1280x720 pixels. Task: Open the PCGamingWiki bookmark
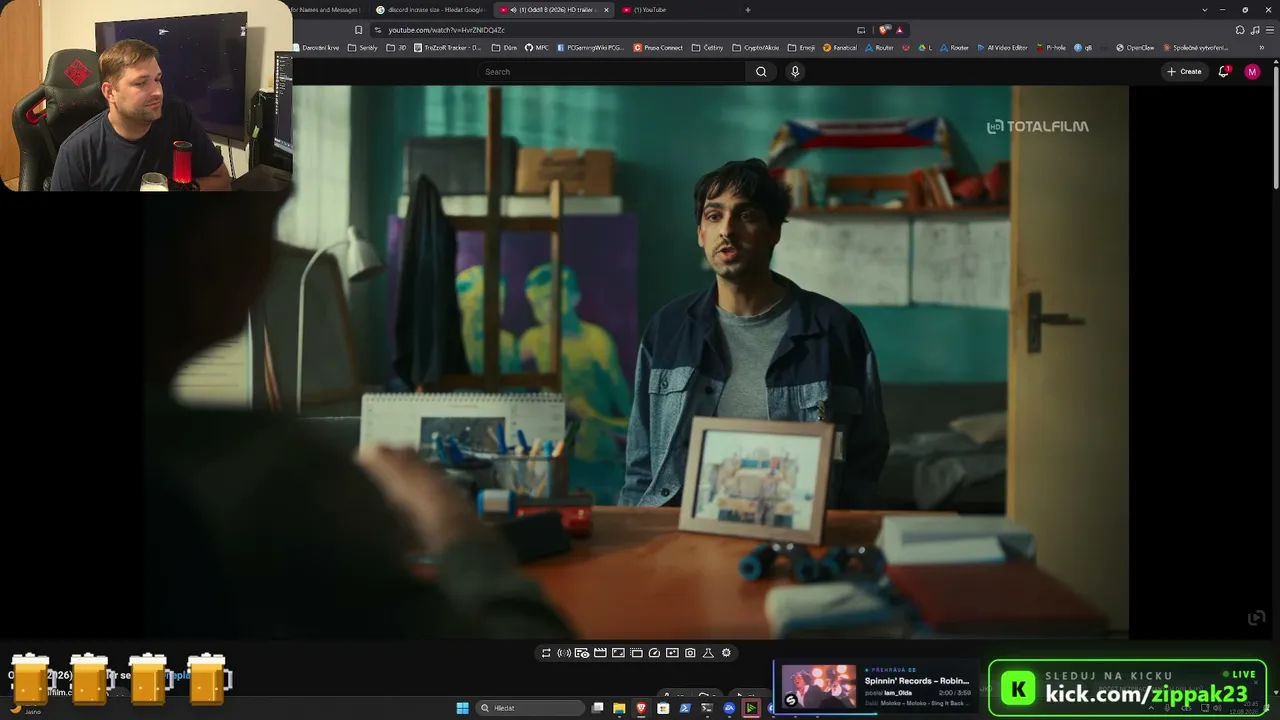tap(590, 47)
